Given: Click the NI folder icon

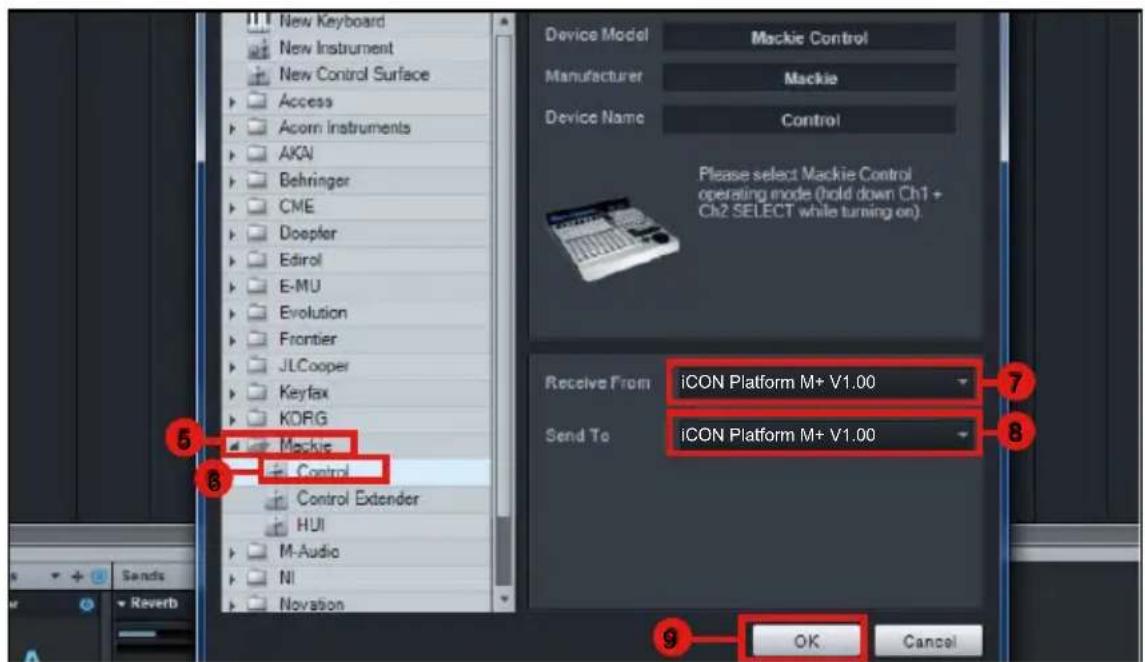Looking at the screenshot, I should click(x=257, y=578).
